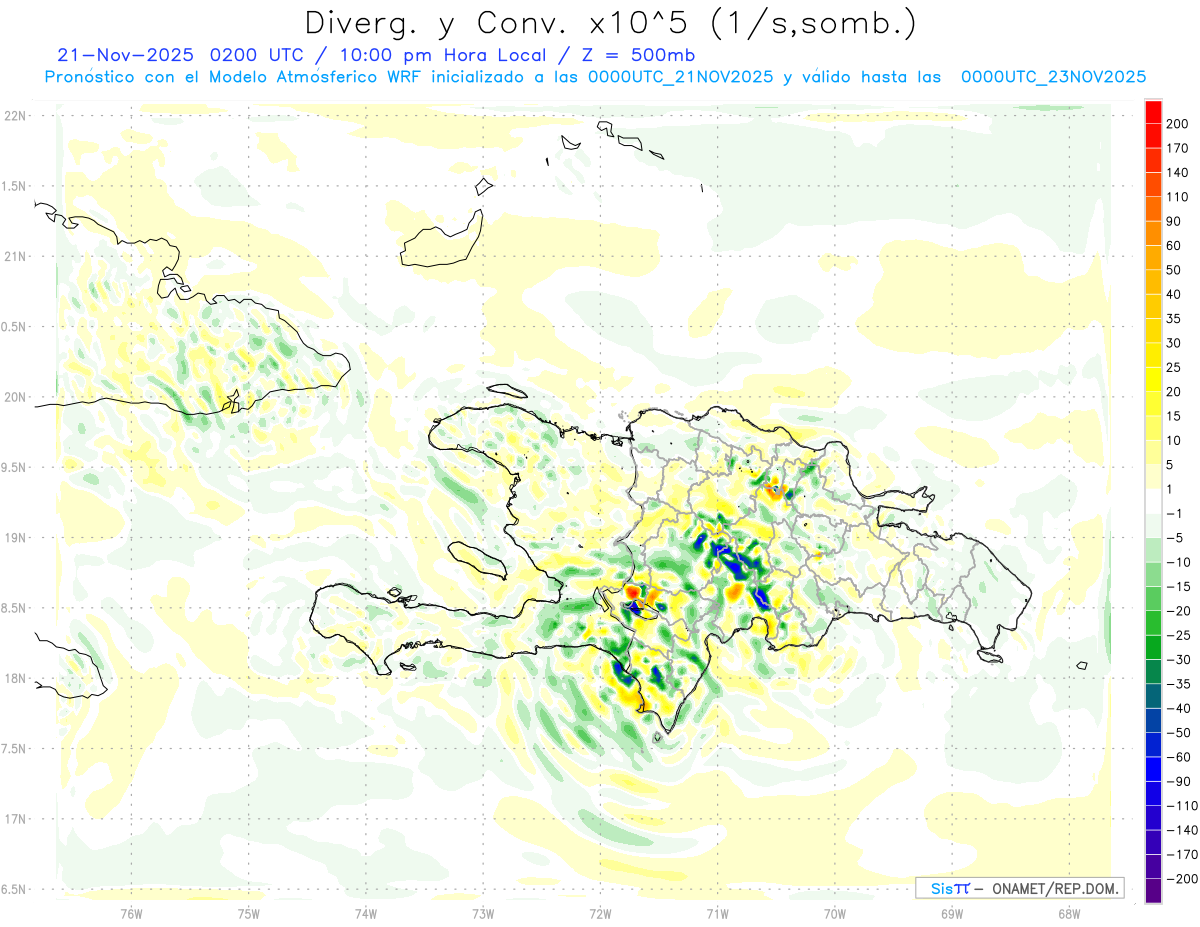Image resolution: width=1200 pixels, height=927 pixels.
Task: Click the green color bar segment between -25 and -30
Action: click(1153, 647)
